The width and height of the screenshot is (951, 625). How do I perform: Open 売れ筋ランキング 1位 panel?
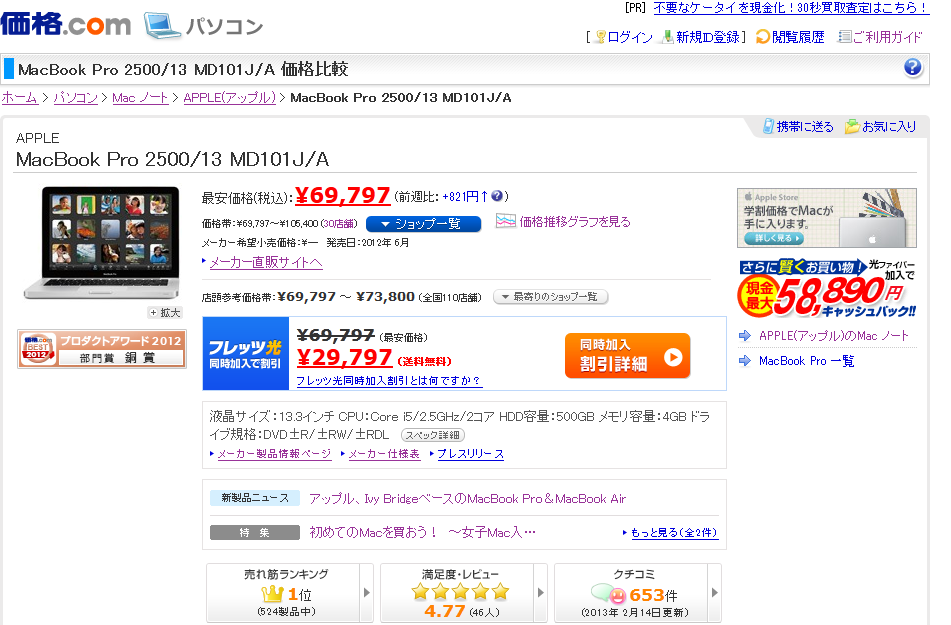(283, 593)
